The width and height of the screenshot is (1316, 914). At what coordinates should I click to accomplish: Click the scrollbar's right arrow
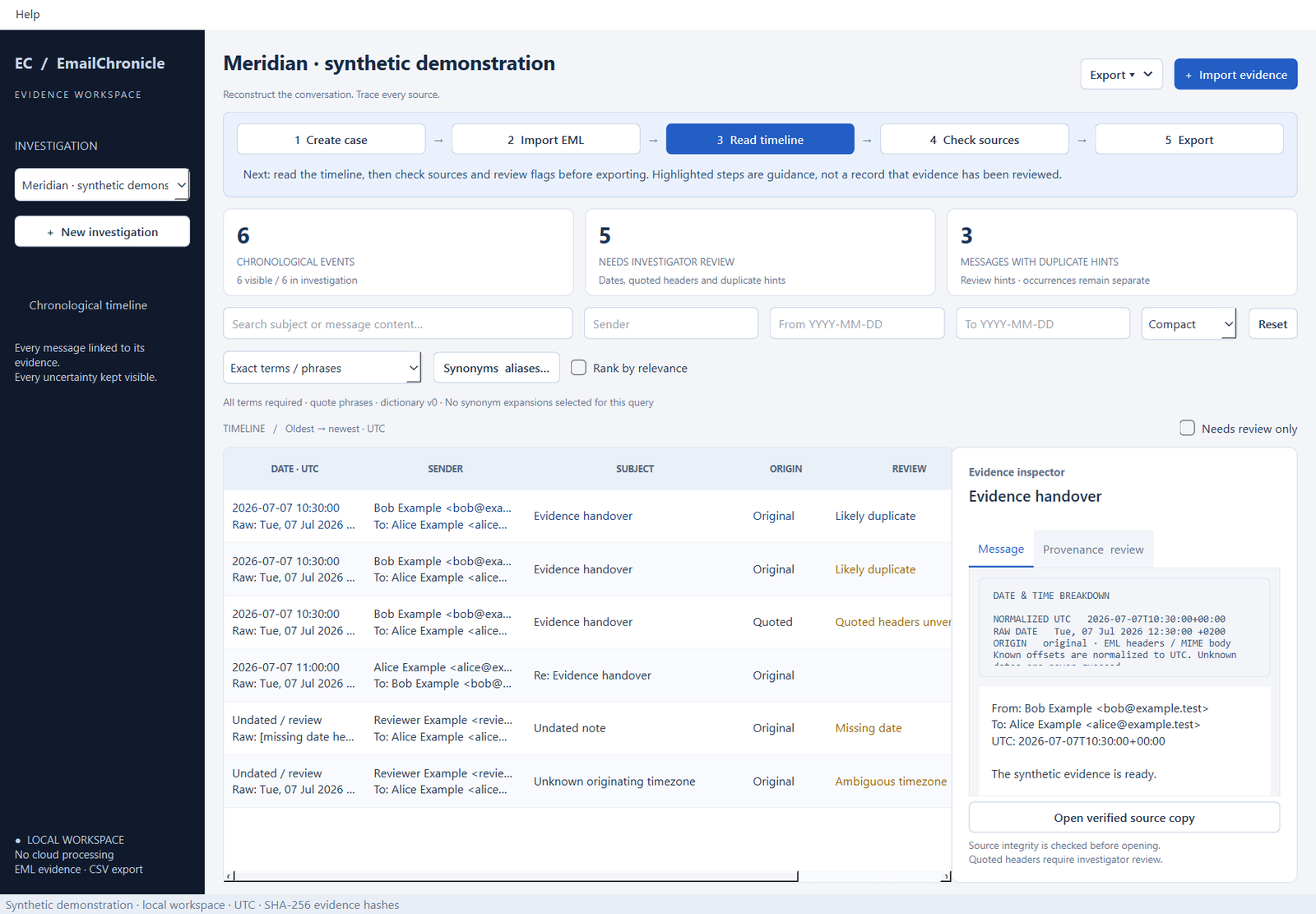(946, 876)
